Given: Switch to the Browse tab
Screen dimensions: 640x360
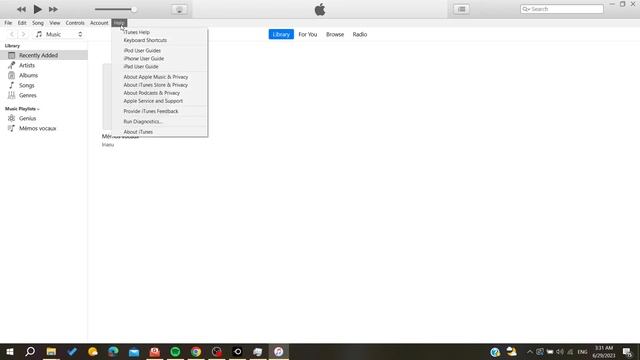Looking at the screenshot, I should [335, 34].
